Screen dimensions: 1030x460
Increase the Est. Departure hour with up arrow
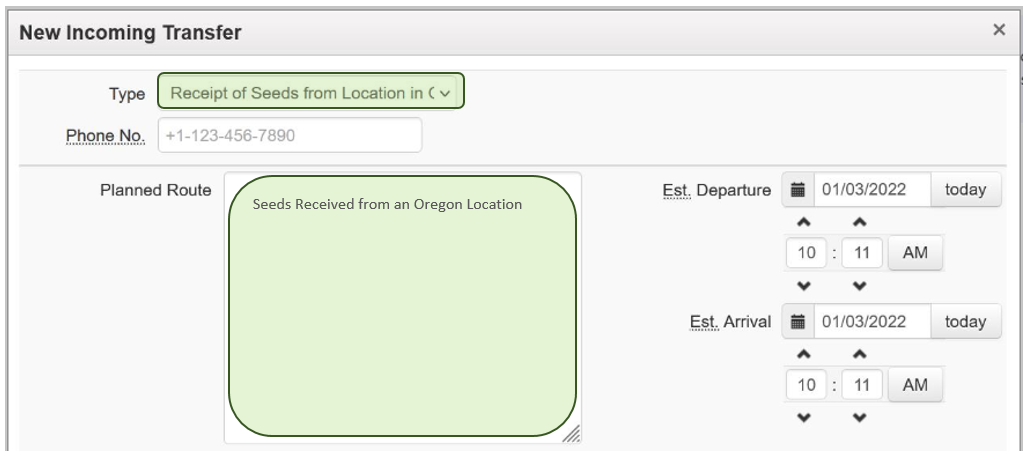point(804,223)
